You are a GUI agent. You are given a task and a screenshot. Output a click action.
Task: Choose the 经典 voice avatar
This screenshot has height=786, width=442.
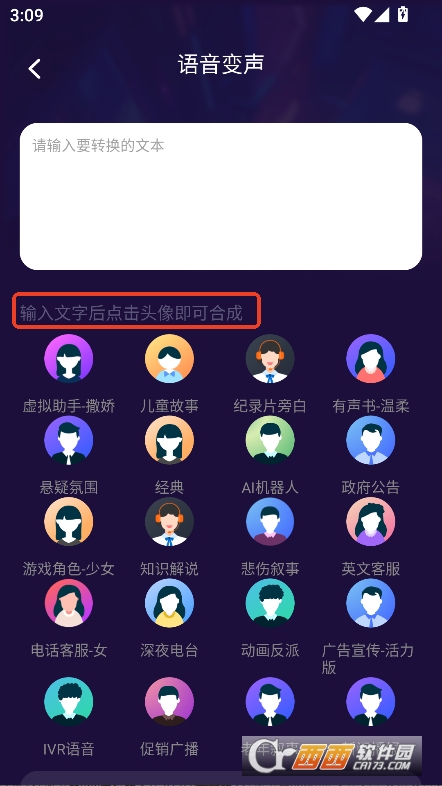coord(169,440)
